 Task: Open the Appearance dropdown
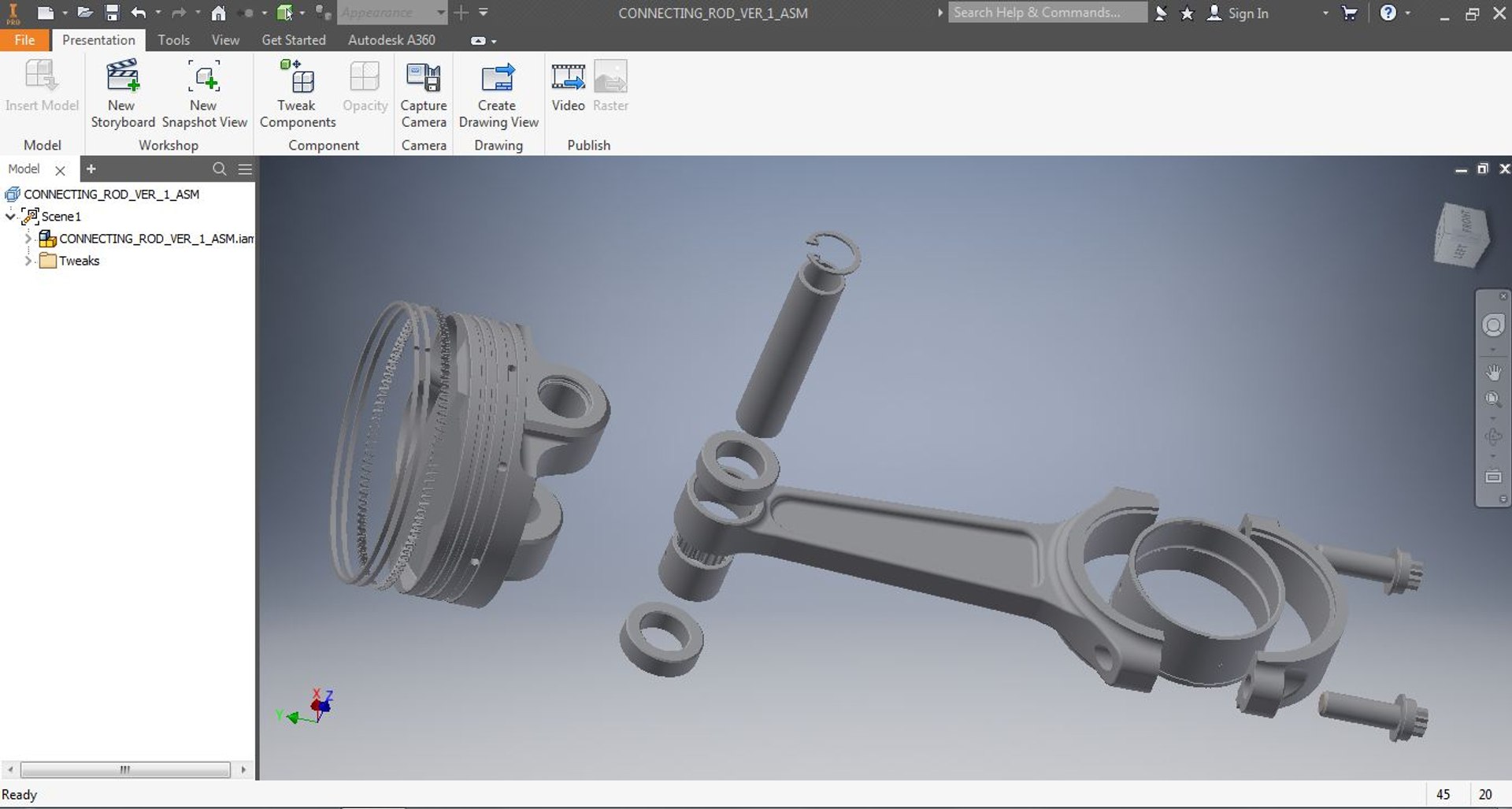[441, 13]
